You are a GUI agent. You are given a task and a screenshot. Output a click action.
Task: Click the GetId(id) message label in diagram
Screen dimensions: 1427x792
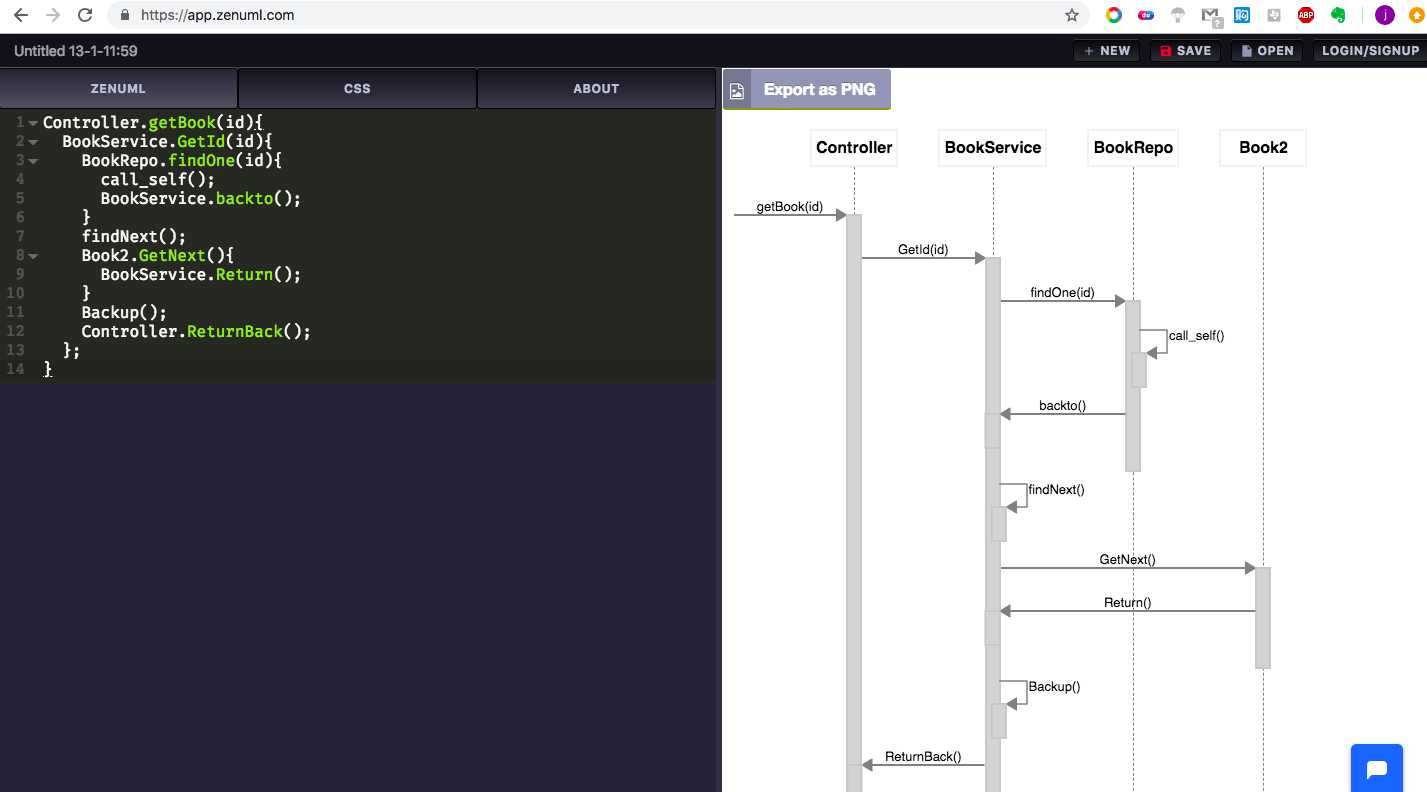click(x=923, y=250)
